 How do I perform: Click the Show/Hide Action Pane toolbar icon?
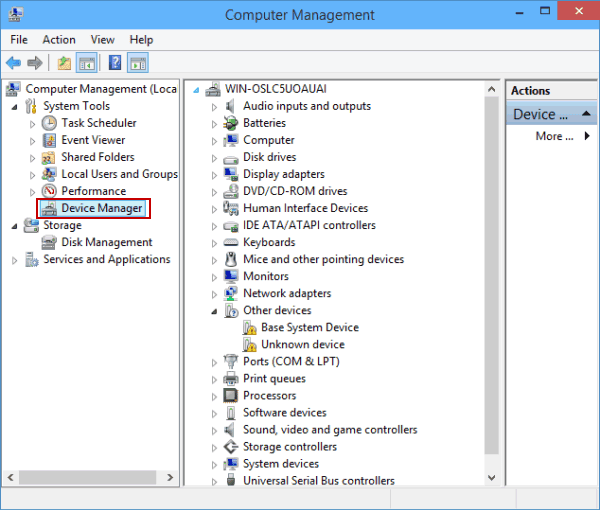point(138,63)
